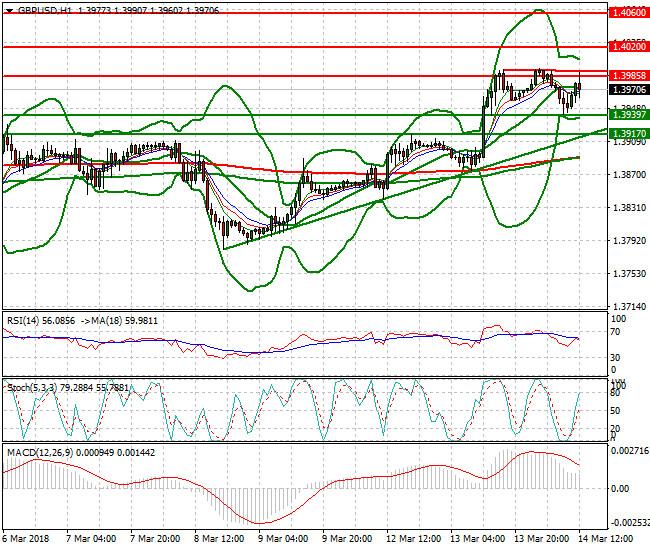Viewport: 650px width, 550px height.
Task: Click the 13 Mar 04:00 time label
Action: pyautogui.click(x=475, y=537)
